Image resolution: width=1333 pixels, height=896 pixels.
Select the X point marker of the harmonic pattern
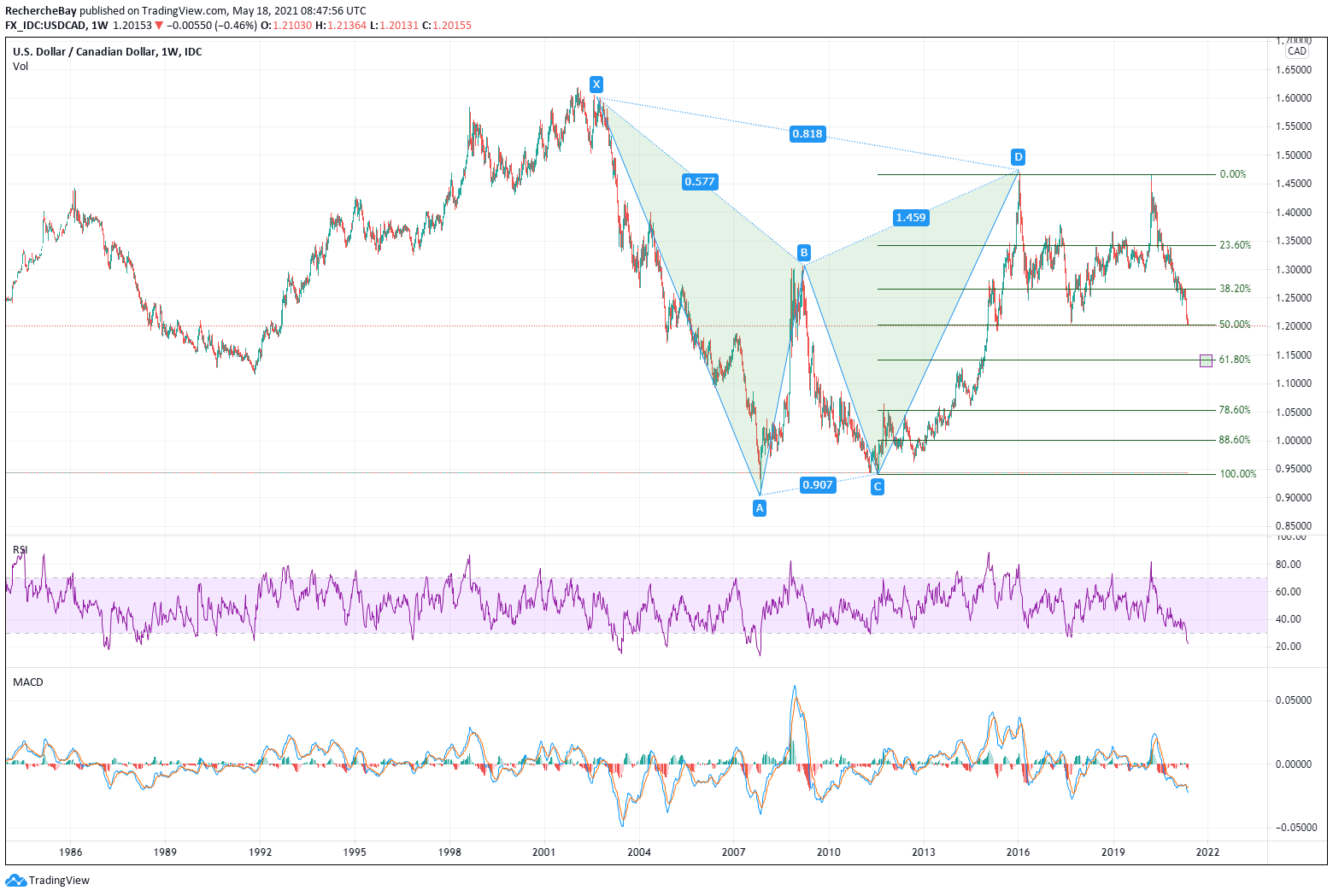(596, 84)
